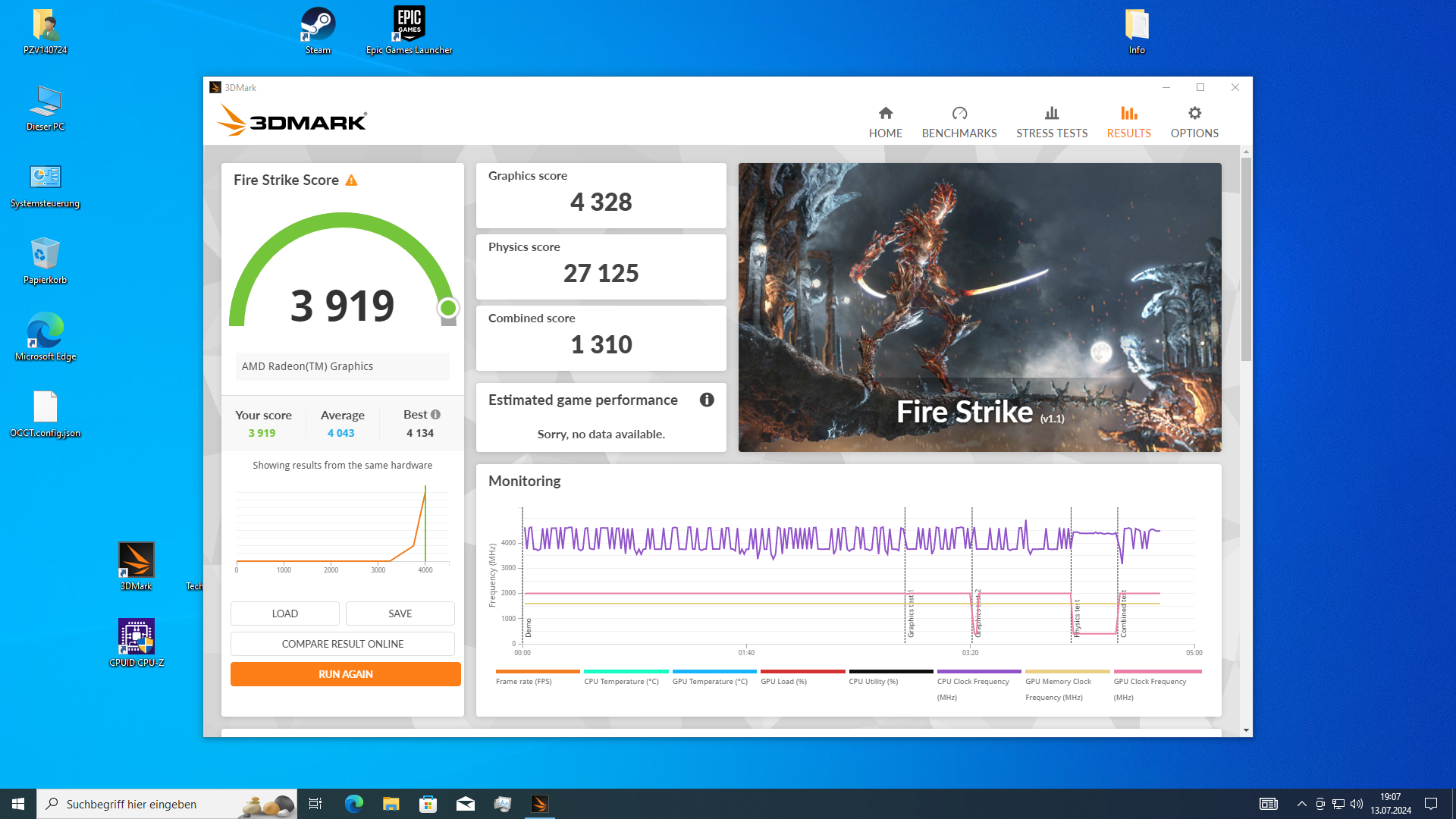The width and height of the screenshot is (1456, 819).
Task: Select the CPUID CPU-Z desktop icon
Action: pos(136,643)
